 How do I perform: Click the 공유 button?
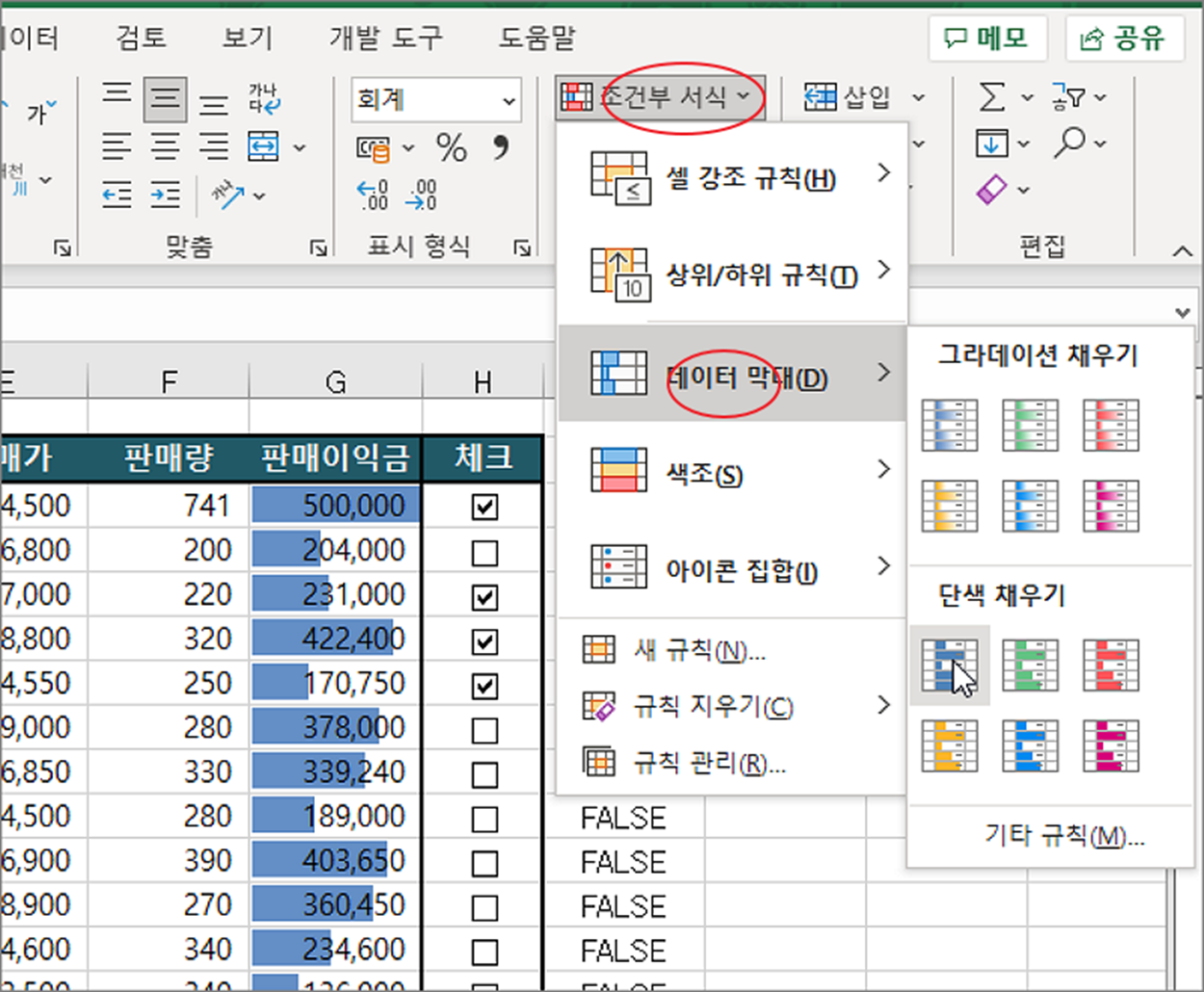(x=1124, y=39)
